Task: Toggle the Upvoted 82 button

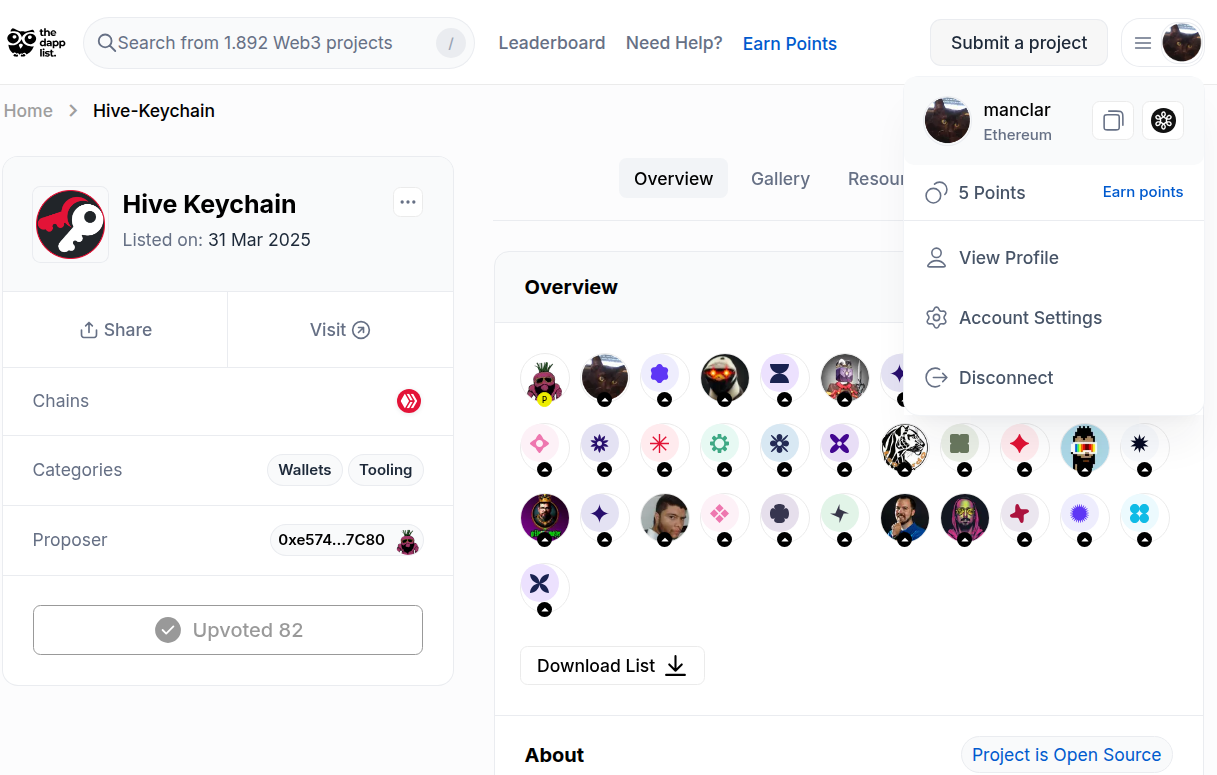Action: tap(228, 630)
